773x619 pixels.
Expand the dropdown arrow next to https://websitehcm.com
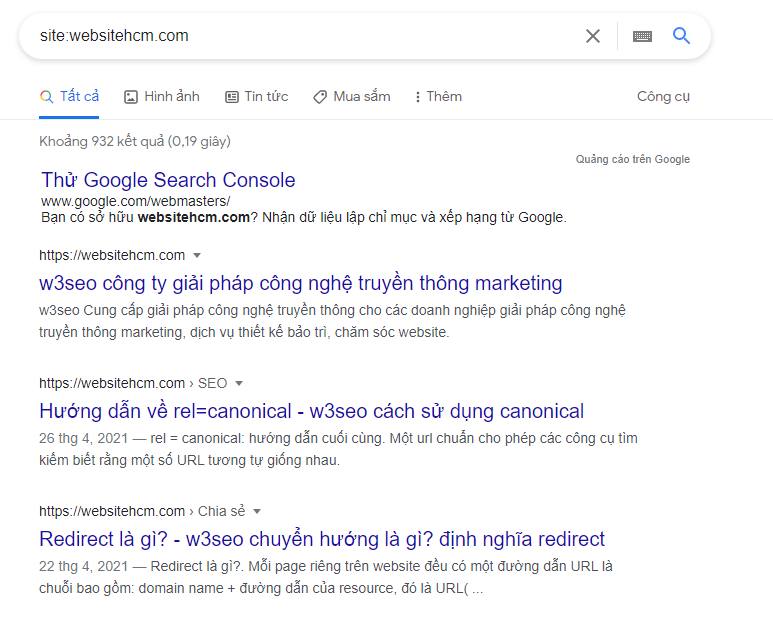[197, 255]
